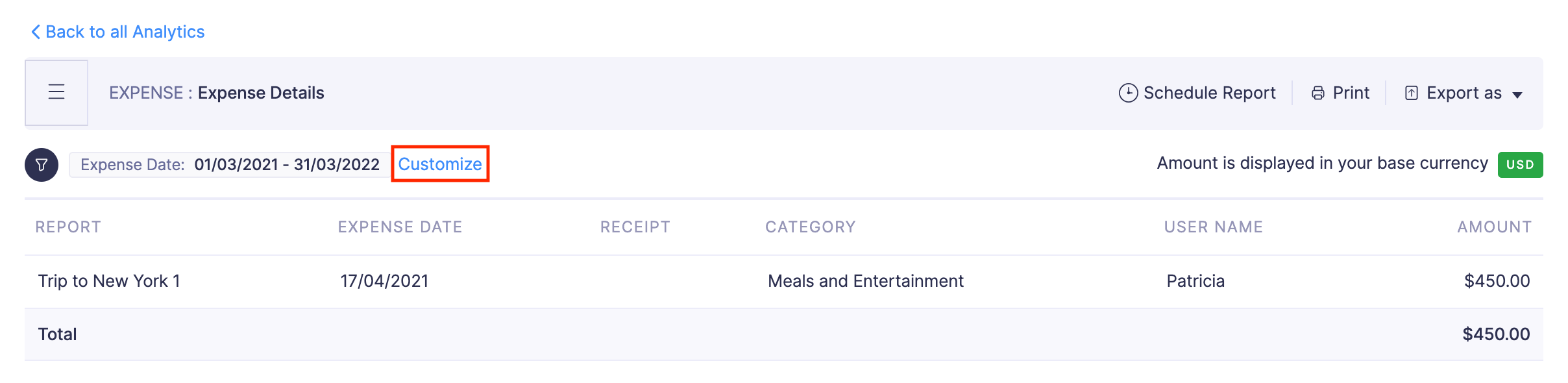
Task: Click the USER NAME column header
Action: (x=1213, y=227)
